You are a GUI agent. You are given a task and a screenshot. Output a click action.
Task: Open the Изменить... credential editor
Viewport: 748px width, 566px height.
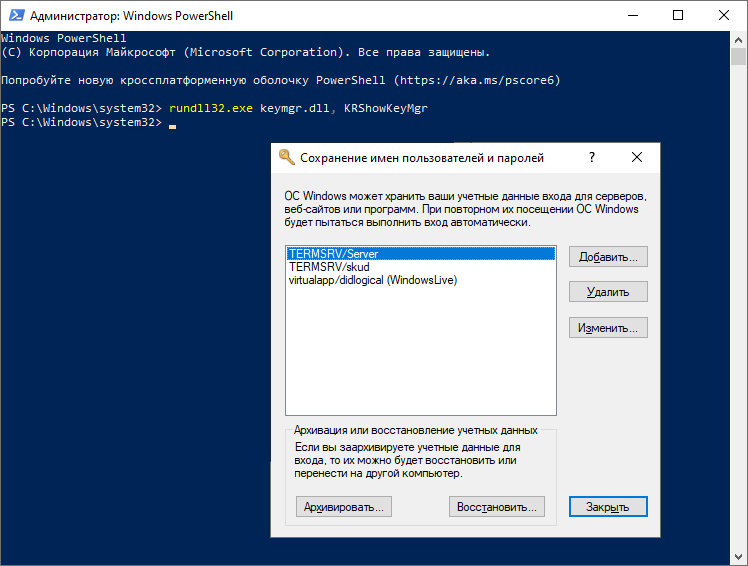608,328
